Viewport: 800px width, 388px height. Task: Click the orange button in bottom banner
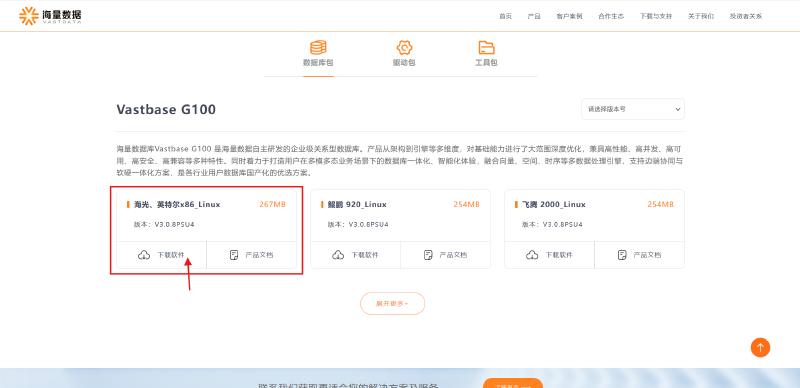point(513,383)
